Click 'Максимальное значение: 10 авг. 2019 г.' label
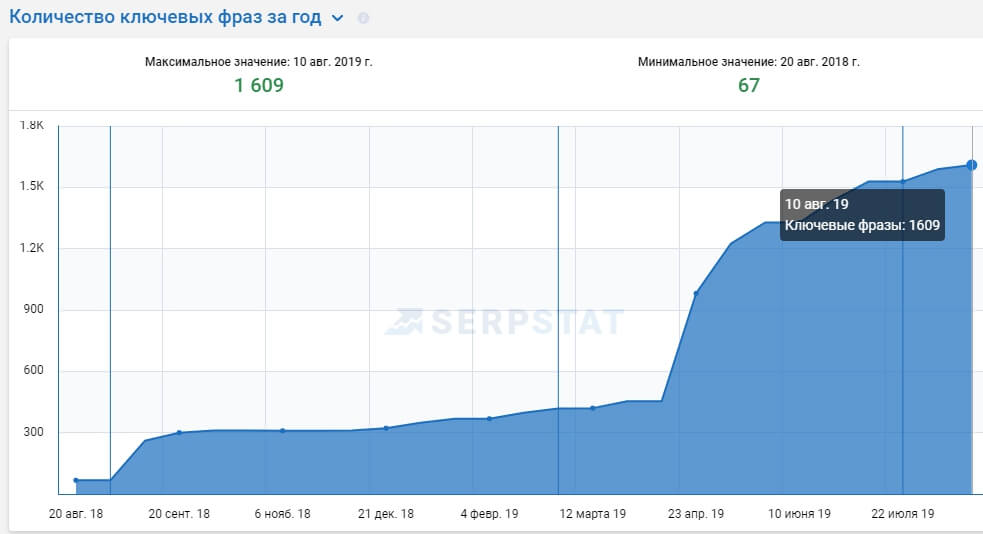 (258, 61)
